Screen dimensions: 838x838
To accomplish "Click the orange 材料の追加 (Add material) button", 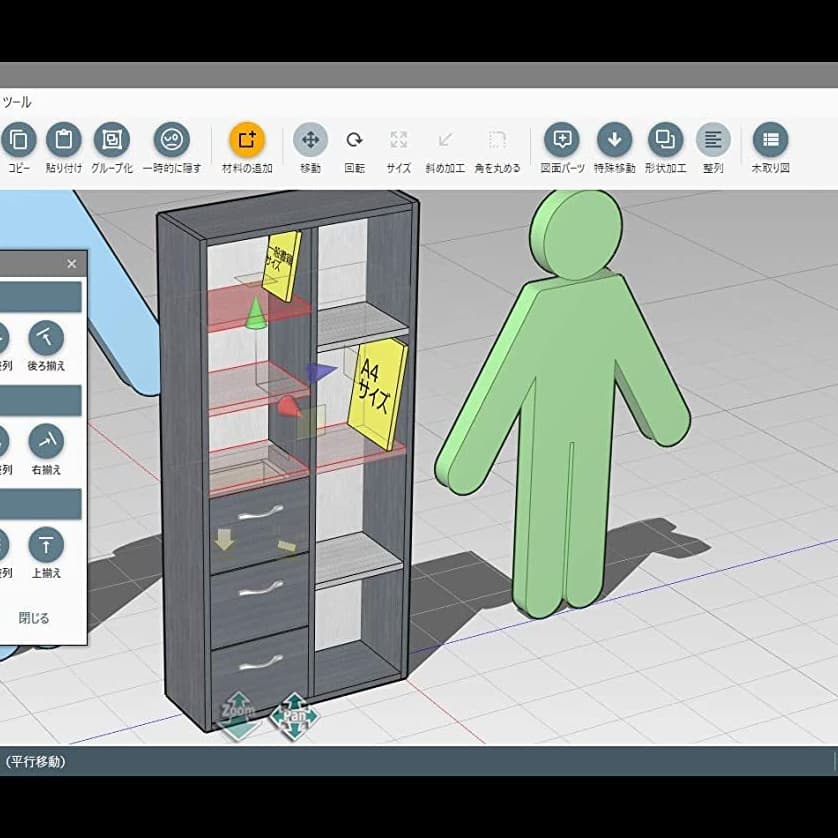I will pos(247,140).
